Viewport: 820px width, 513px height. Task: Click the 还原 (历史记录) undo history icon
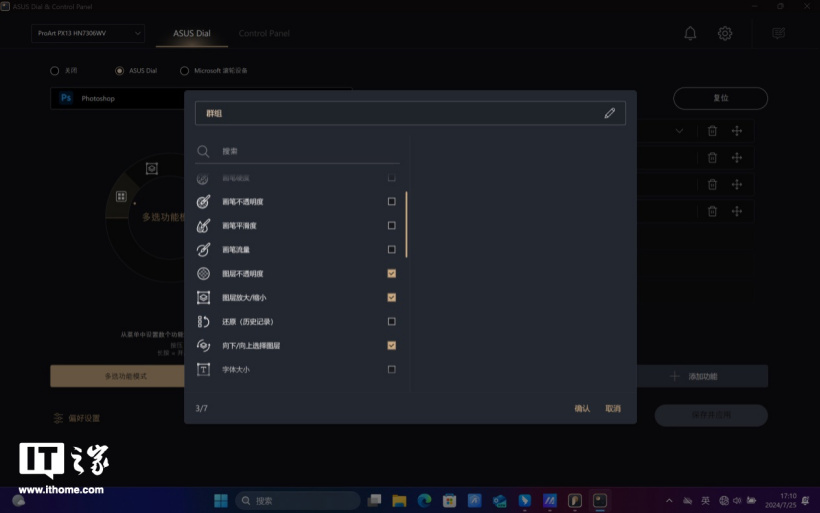click(x=203, y=322)
